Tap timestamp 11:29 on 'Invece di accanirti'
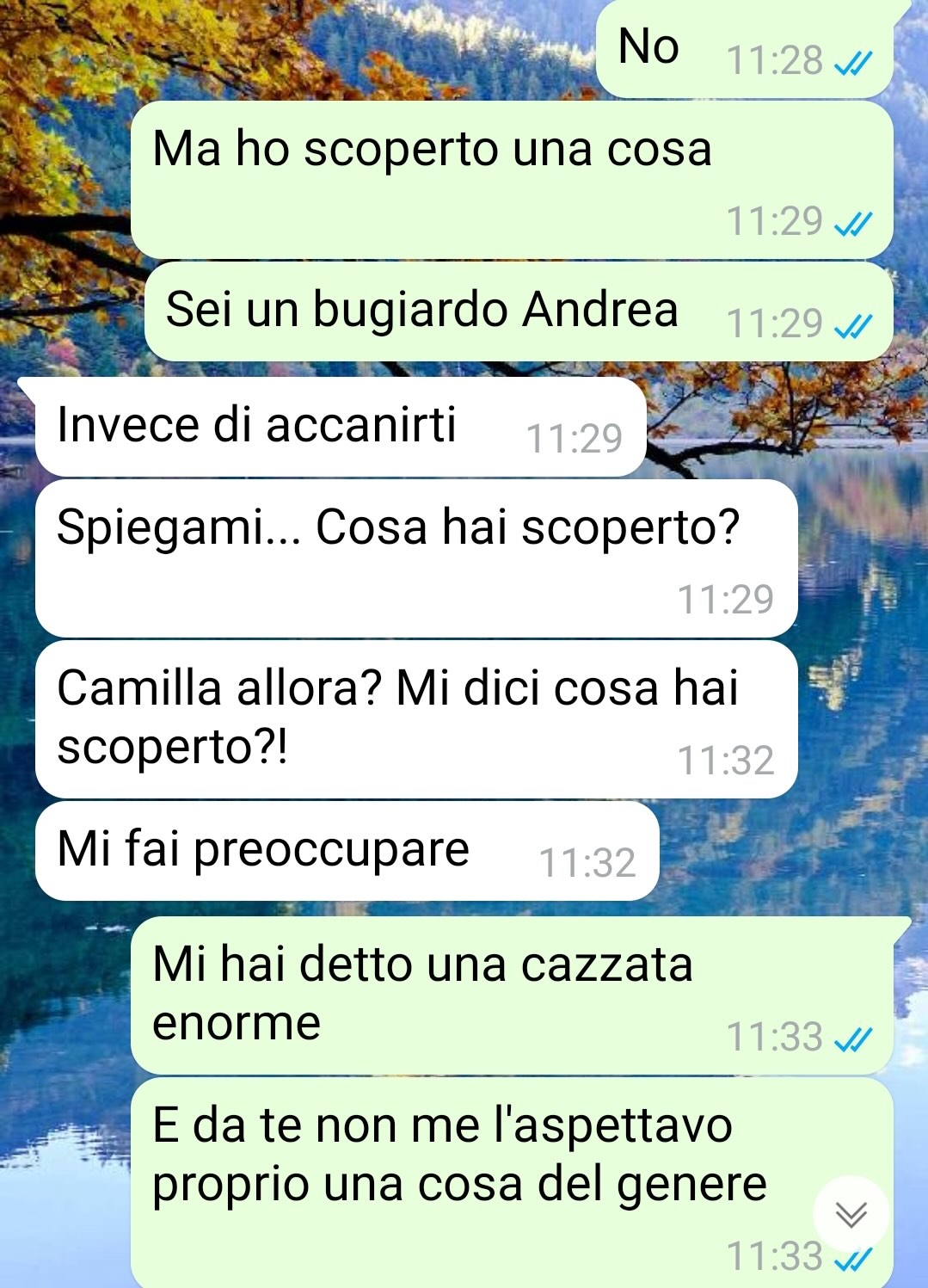This screenshot has height=1288, width=928. point(574,439)
